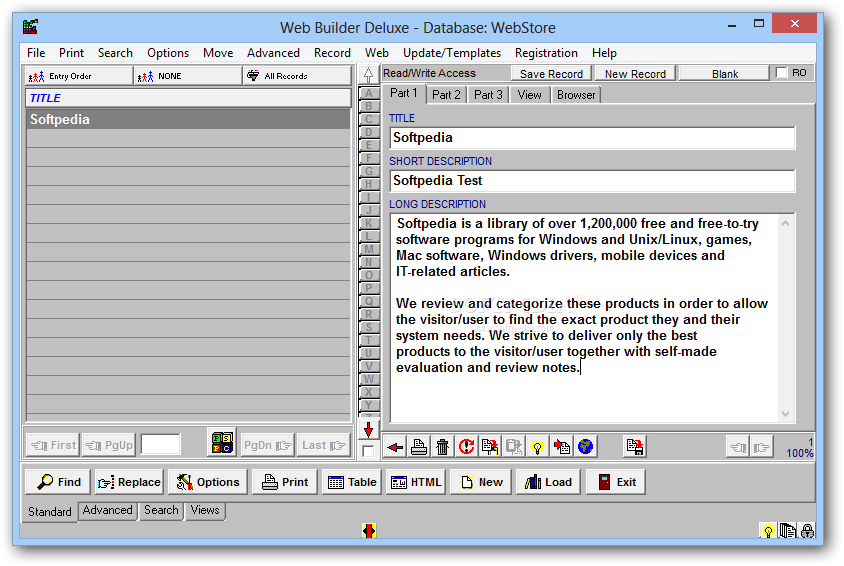
Task: Open the NONE secondary sort selector
Action: (188, 76)
